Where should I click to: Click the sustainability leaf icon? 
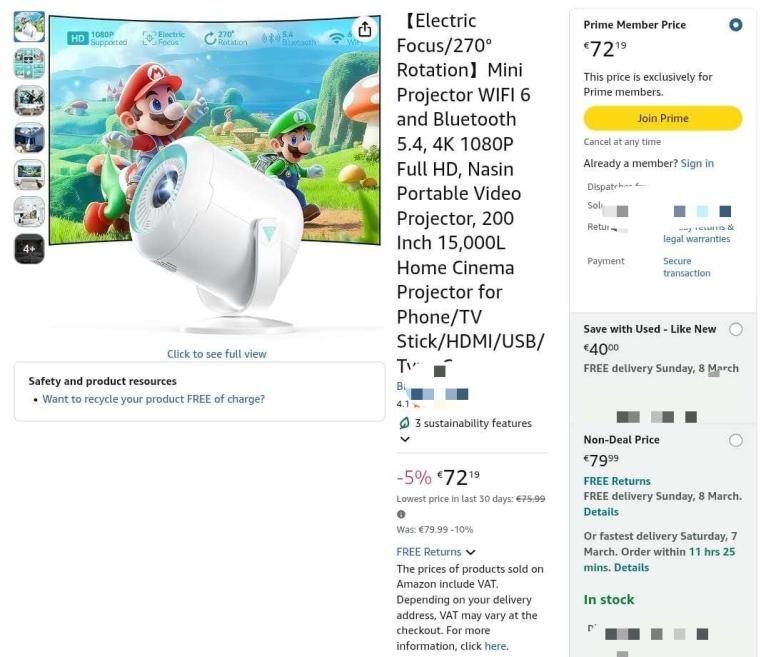(x=404, y=423)
